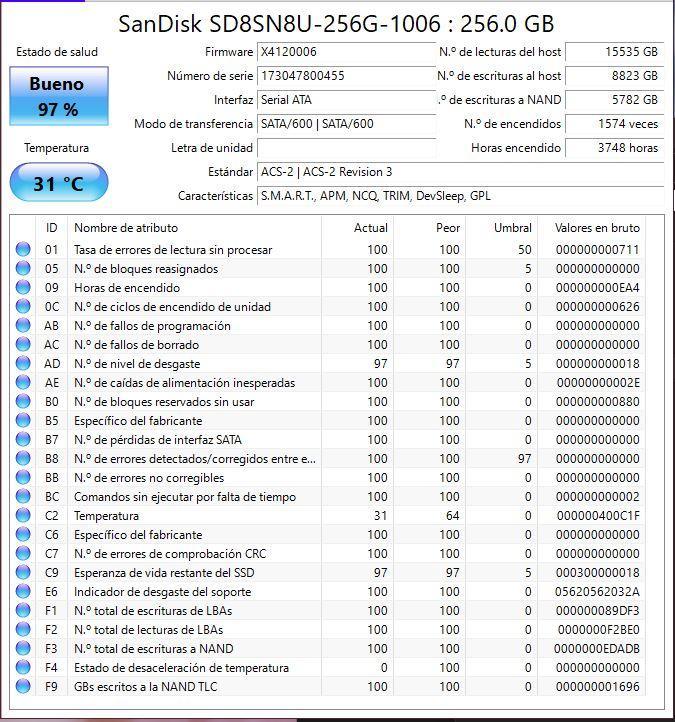675x722 pixels.
Task: Click status icon for 05 bloques reasignados
Action: [23, 268]
